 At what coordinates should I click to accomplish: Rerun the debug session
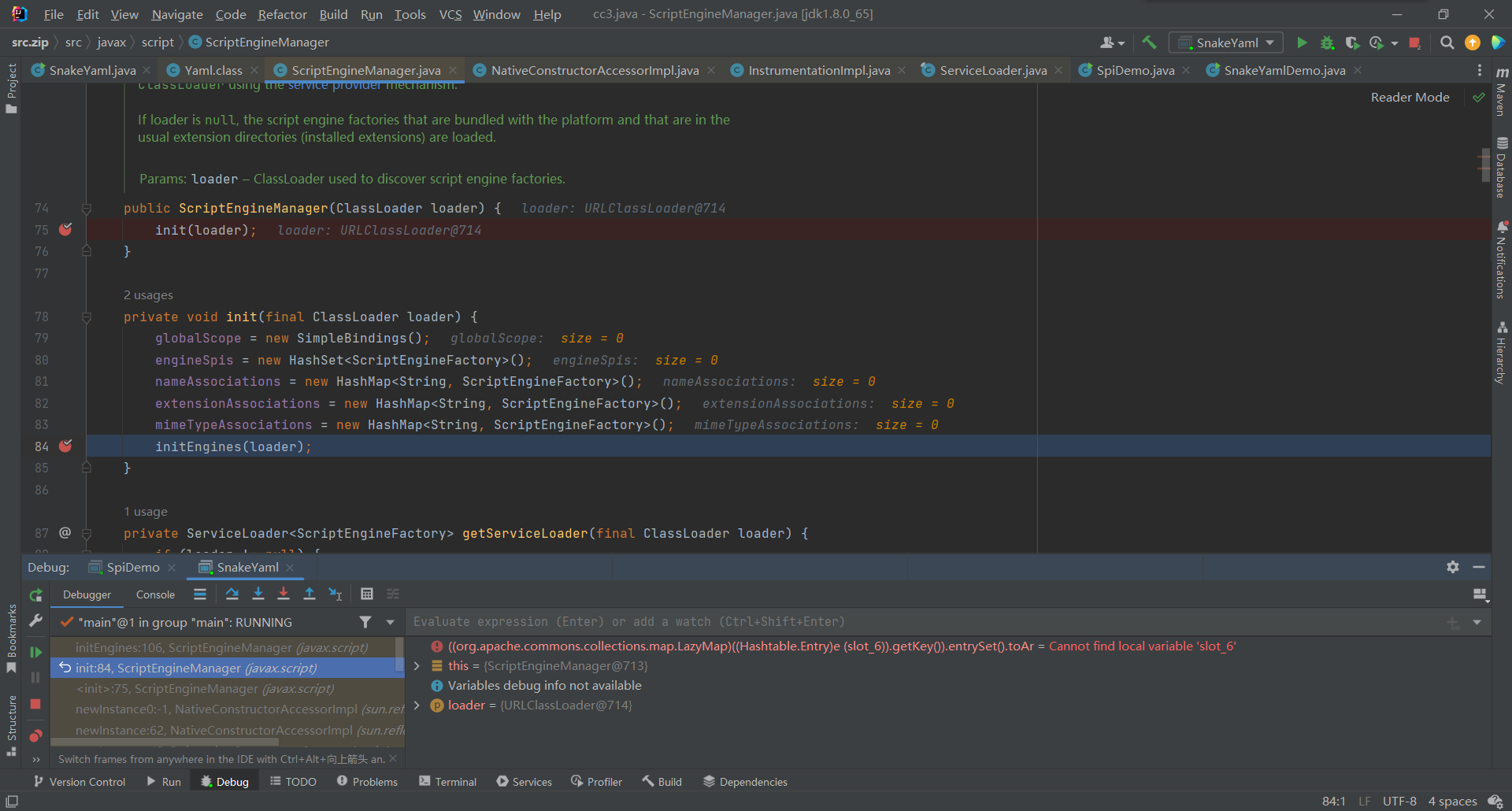[35, 595]
